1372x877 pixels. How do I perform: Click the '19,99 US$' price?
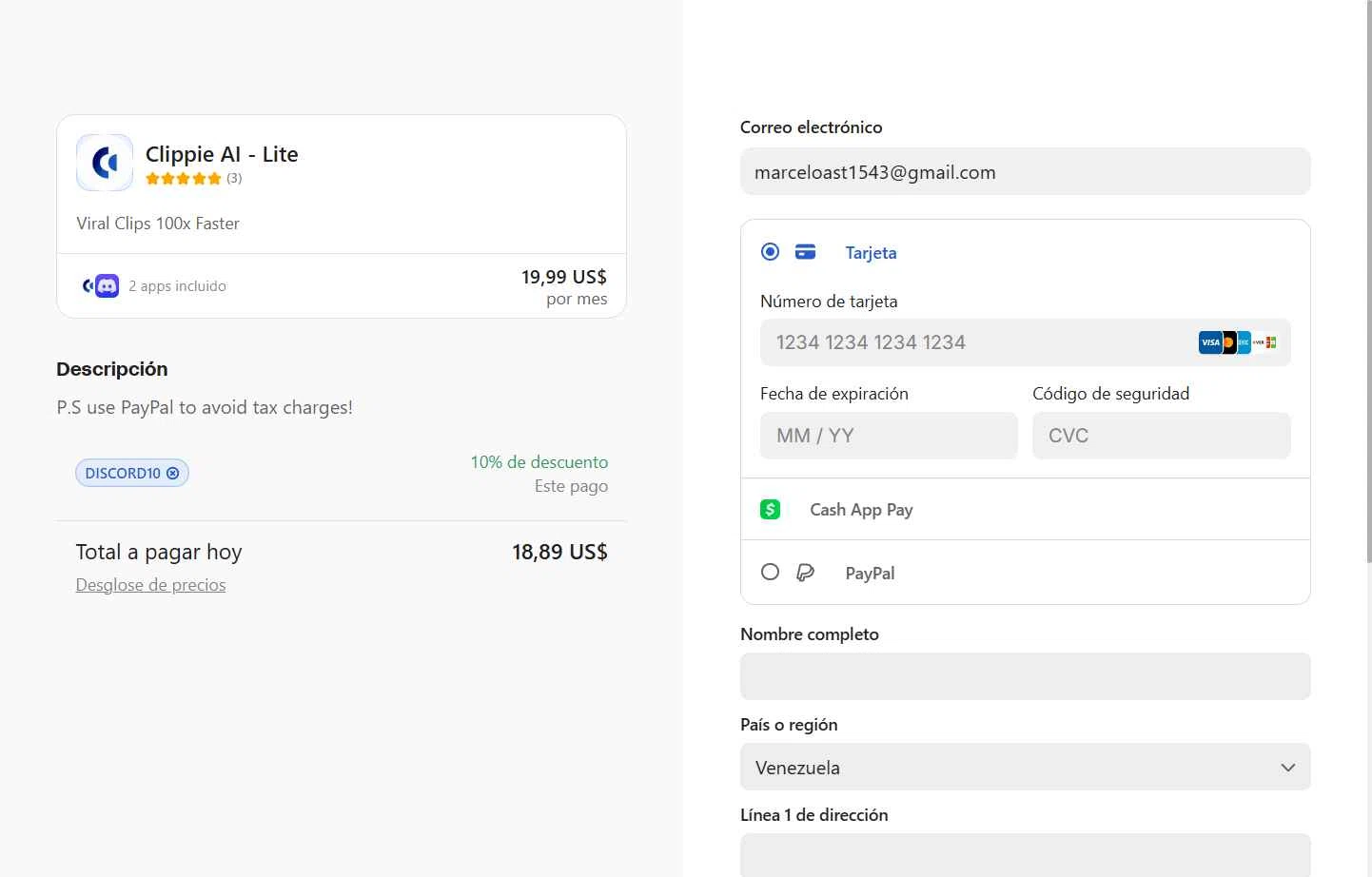point(564,277)
